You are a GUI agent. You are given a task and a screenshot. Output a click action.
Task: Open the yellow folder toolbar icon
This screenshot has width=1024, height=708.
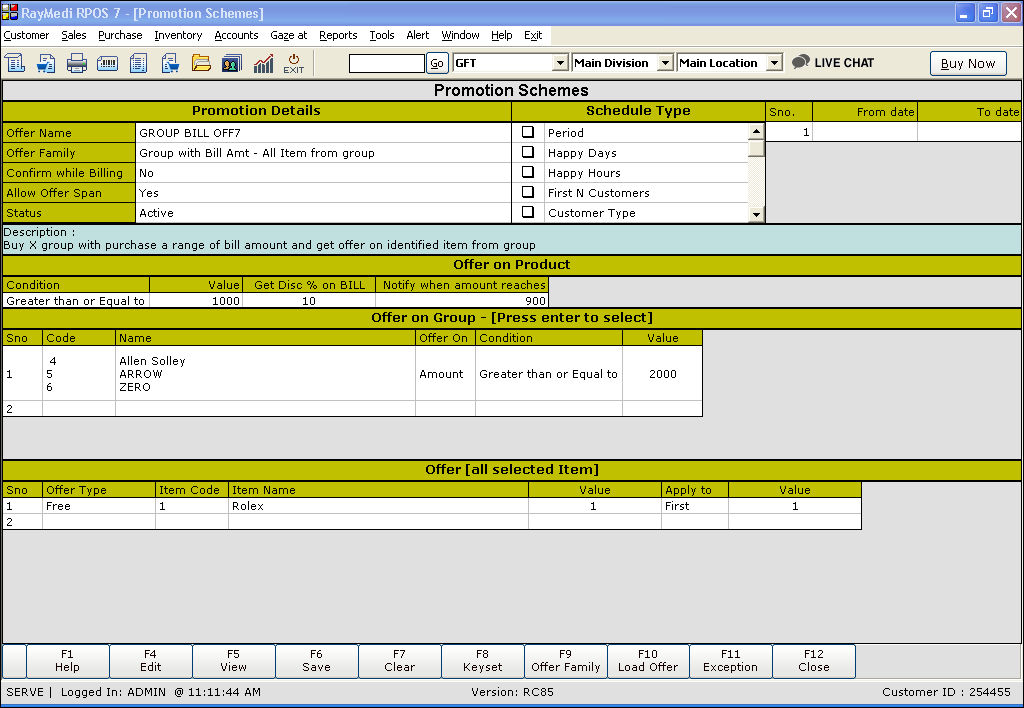pyautogui.click(x=201, y=63)
